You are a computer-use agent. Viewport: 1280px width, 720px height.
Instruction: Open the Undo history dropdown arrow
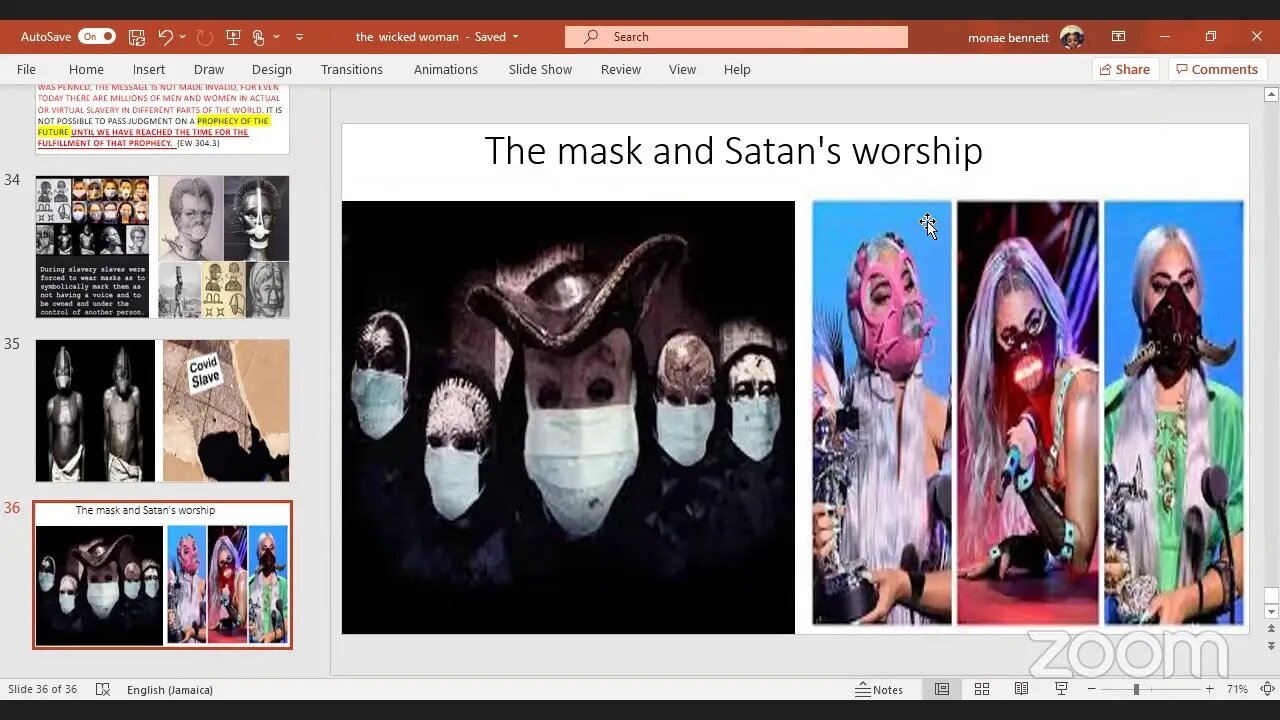(x=183, y=37)
